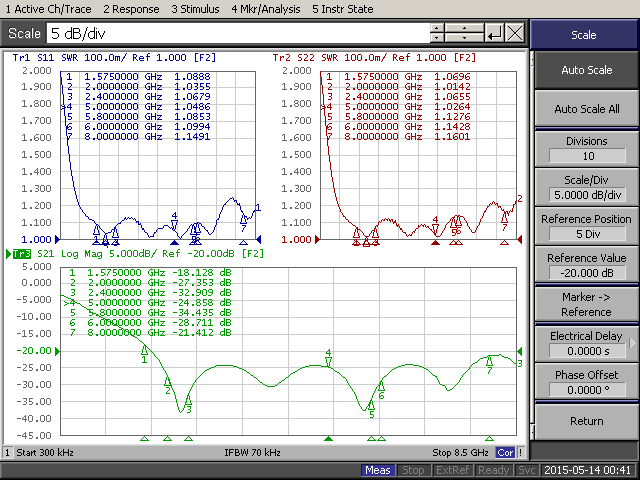
Task: Click the 8.0000000 GHz row in Tr3 marker list
Action: point(150,333)
